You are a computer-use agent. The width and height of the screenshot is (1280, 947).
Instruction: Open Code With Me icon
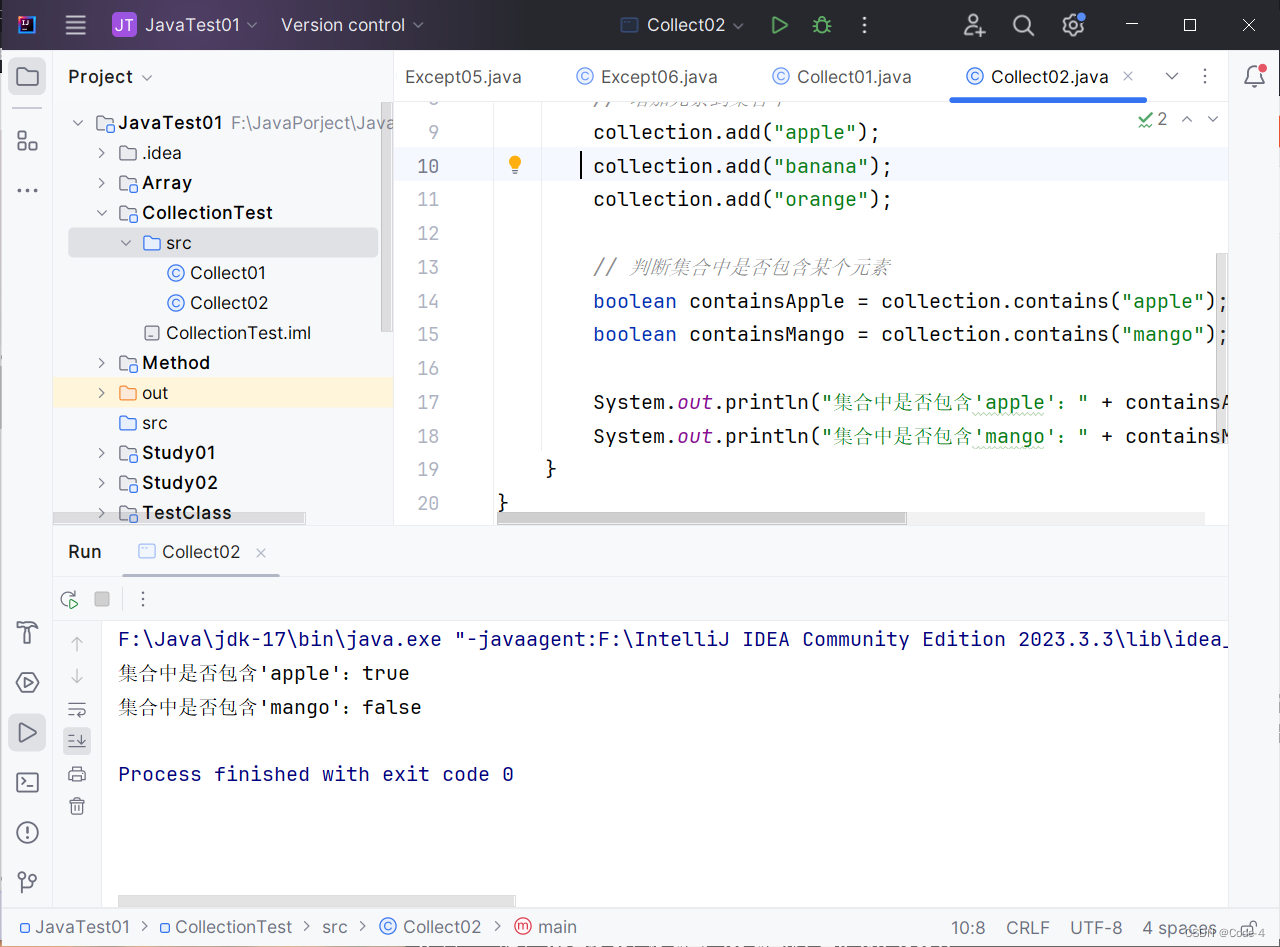point(974,25)
